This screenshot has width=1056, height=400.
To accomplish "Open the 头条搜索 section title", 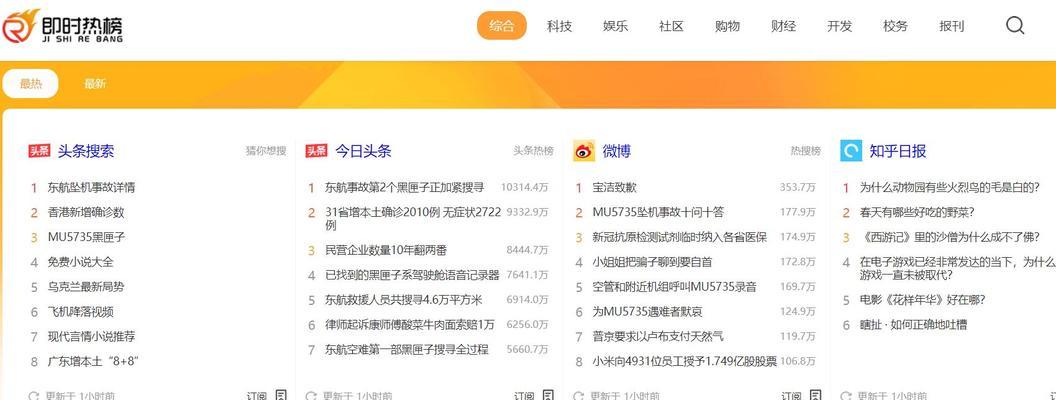I will pos(86,151).
